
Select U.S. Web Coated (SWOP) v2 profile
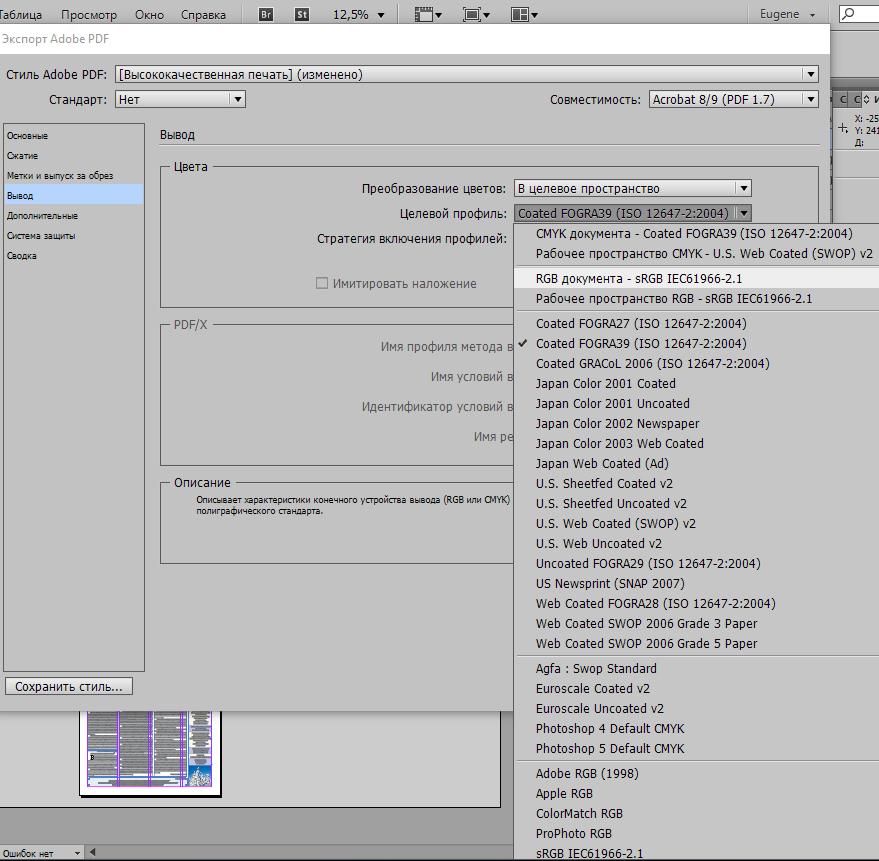tap(696, 524)
